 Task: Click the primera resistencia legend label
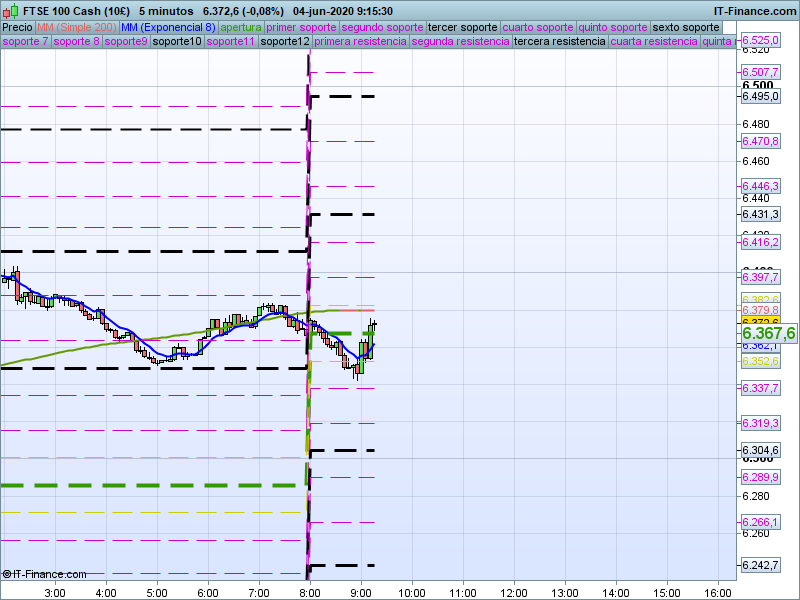pos(360,42)
